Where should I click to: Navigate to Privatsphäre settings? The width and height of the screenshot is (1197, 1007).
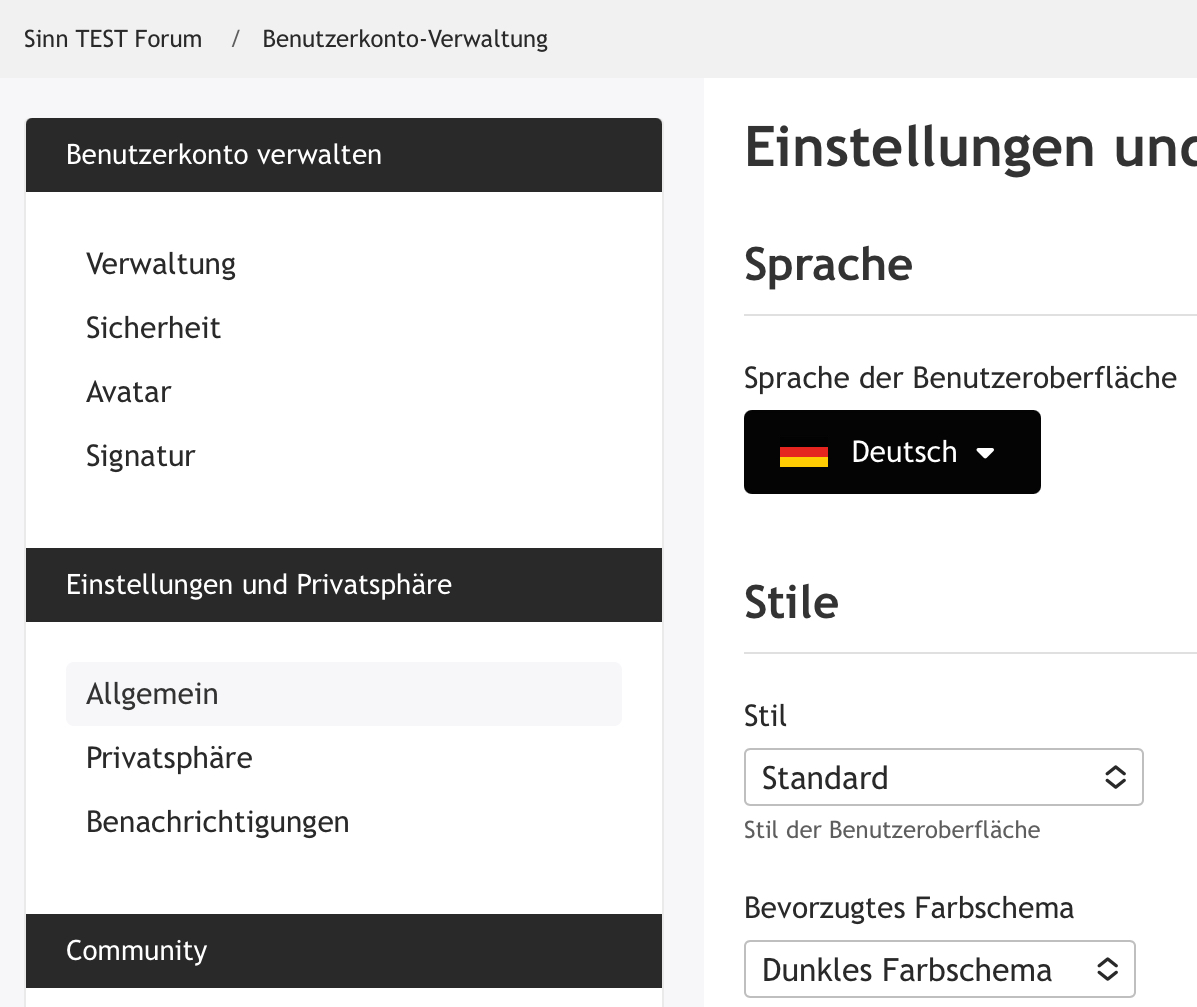click(169, 758)
